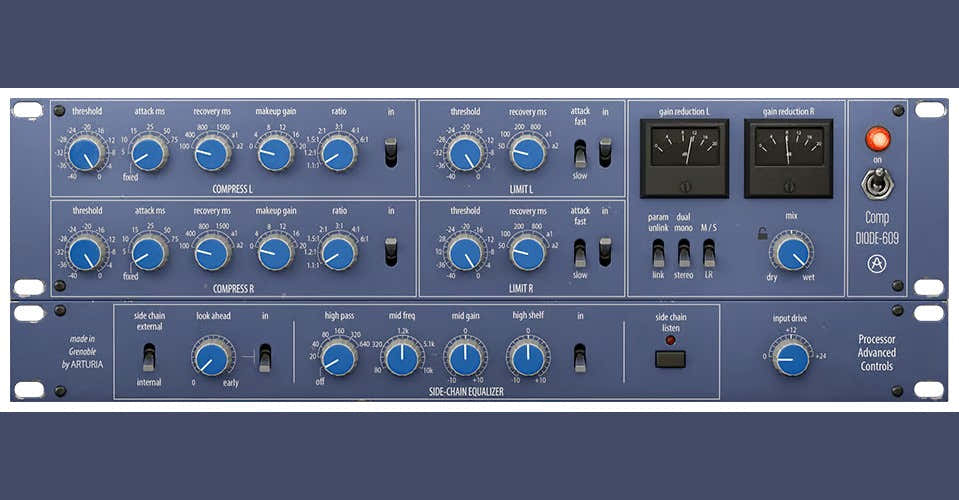
Task: Toggle the Compress L in switch
Action: (x=391, y=153)
